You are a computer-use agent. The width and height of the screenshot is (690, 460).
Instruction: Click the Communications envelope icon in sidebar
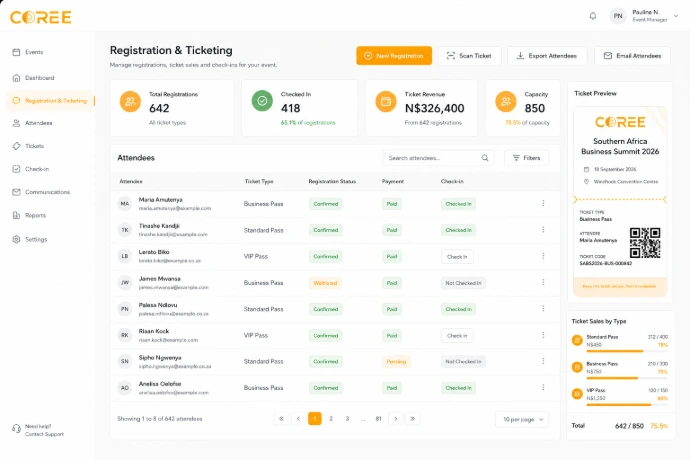click(x=16, y=192)
